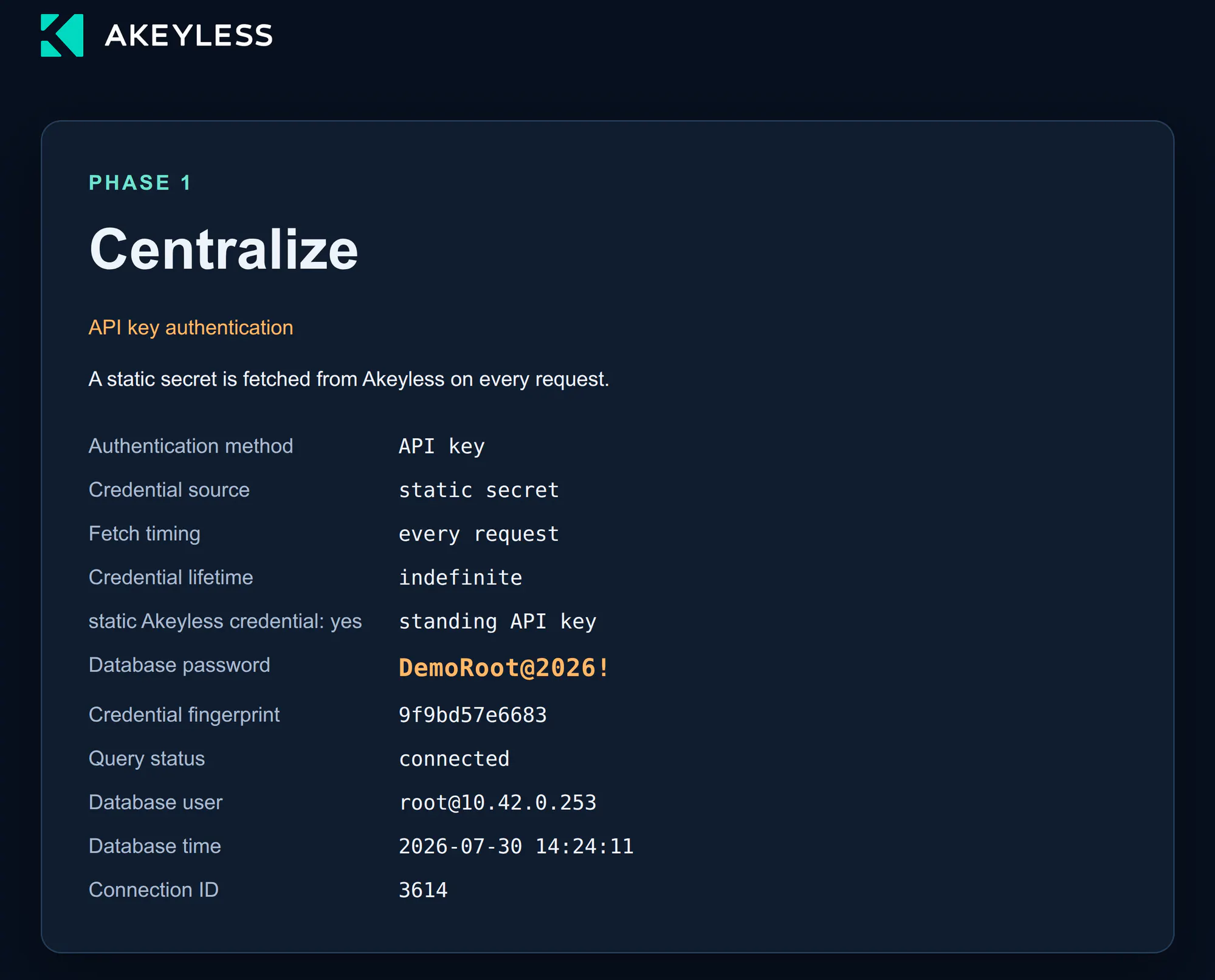The image size is (1215, 980).
Task: Select the 'Authentication method' label
Action: coord(191,447)
